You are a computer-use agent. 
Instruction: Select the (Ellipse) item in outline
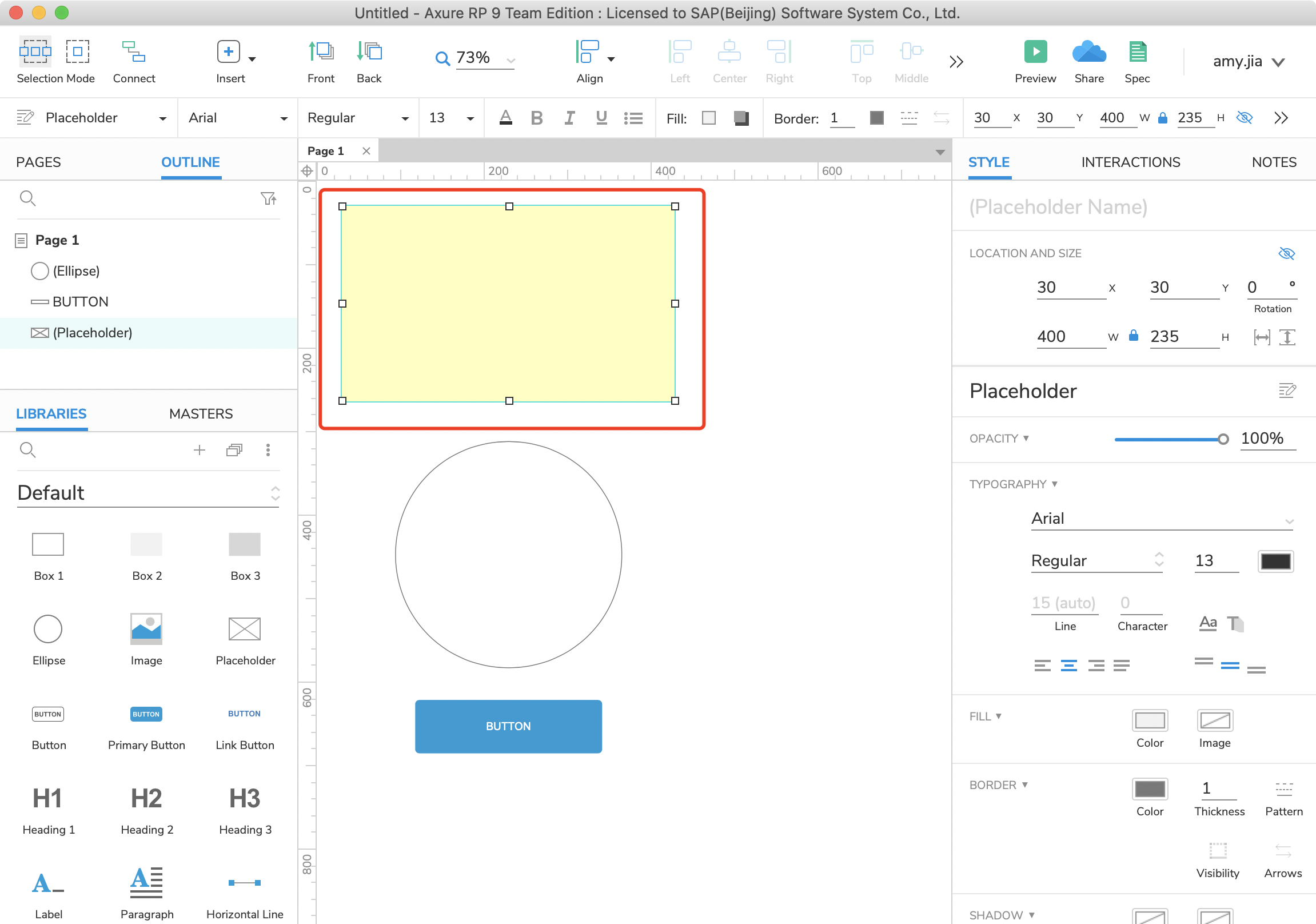[76, 271]
